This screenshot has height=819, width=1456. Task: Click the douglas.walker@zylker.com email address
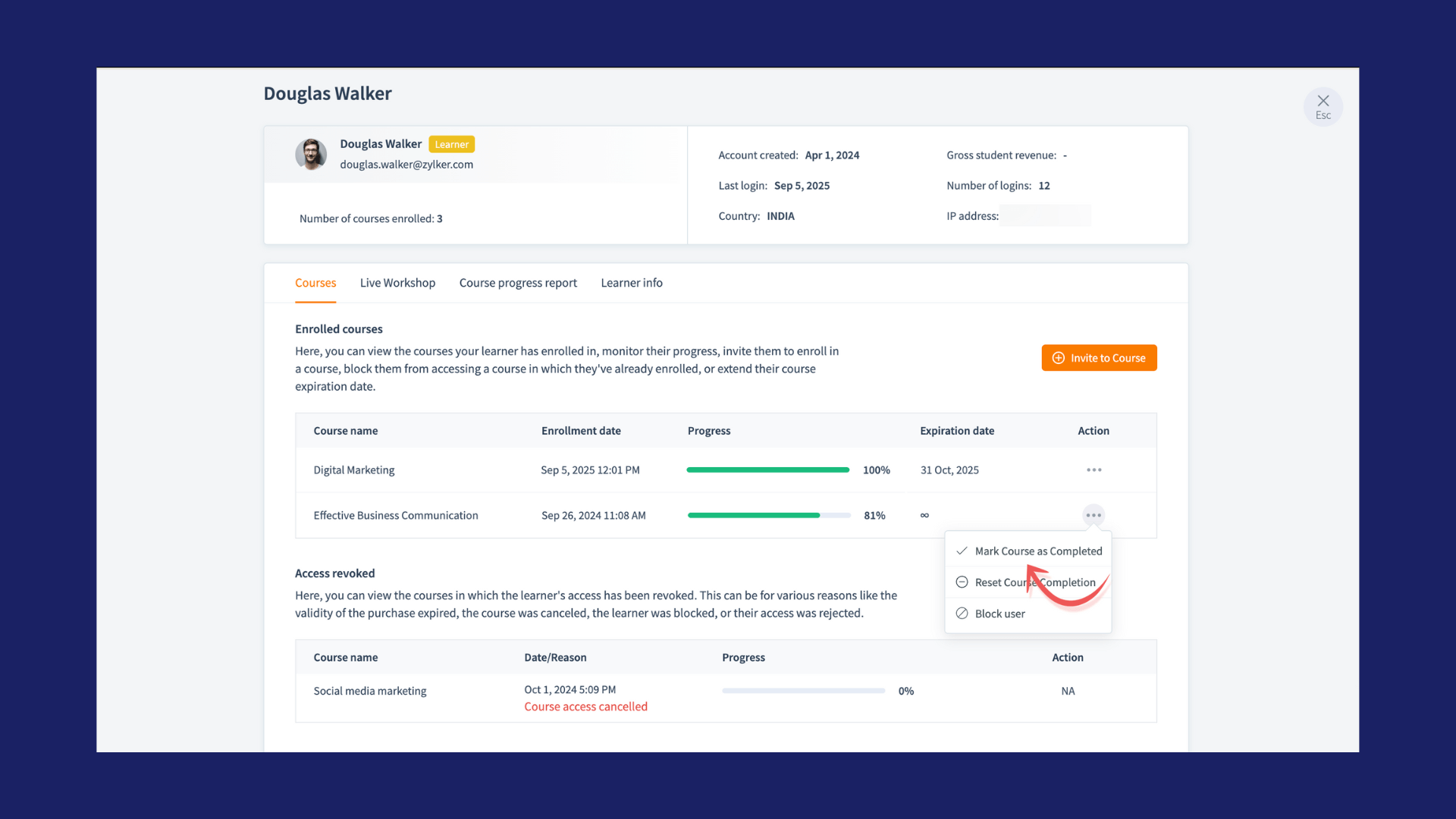click(x=406, y=165)
